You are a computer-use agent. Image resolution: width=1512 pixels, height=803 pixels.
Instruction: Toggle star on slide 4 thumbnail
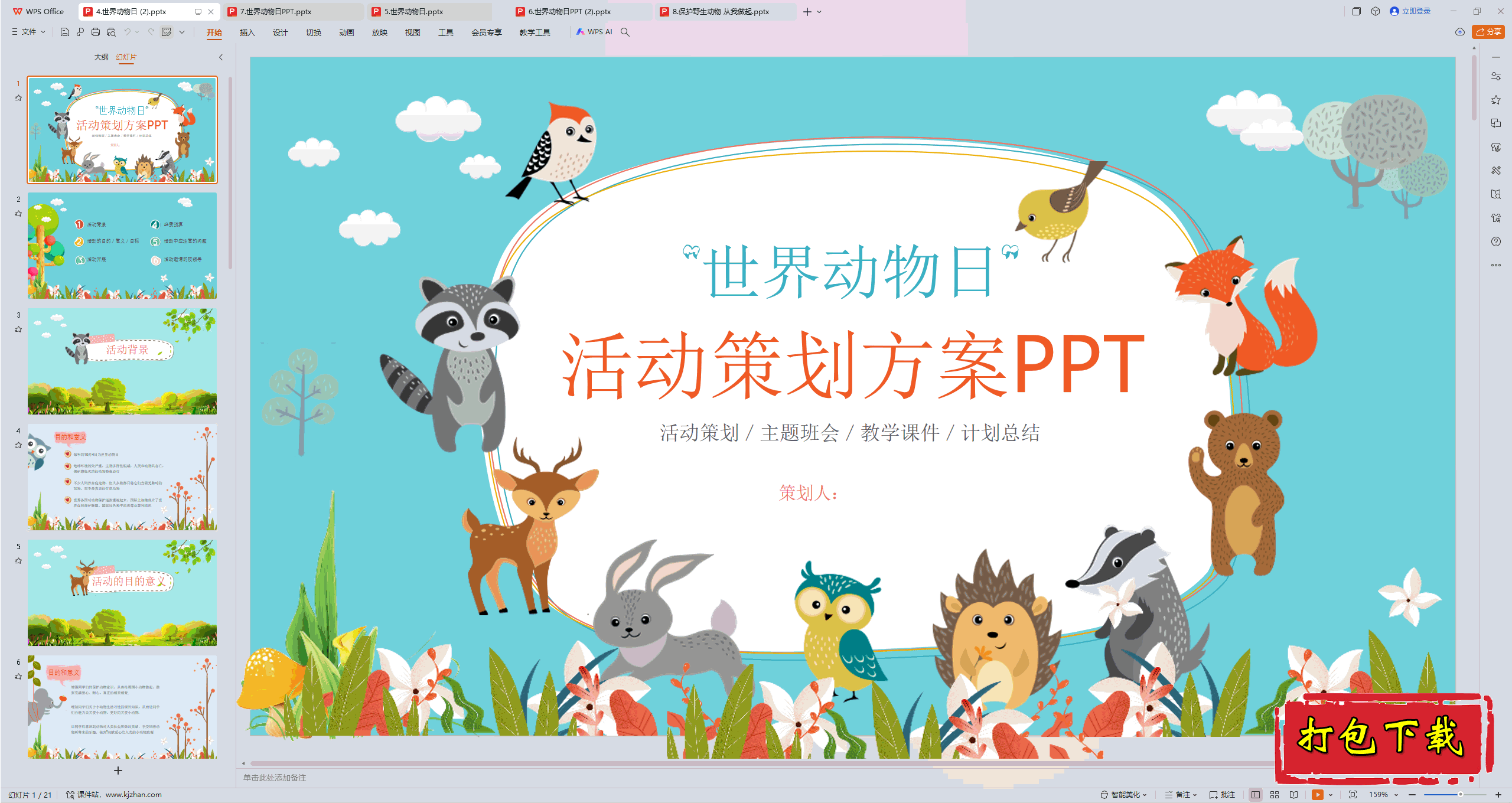[x=18, y=445]
